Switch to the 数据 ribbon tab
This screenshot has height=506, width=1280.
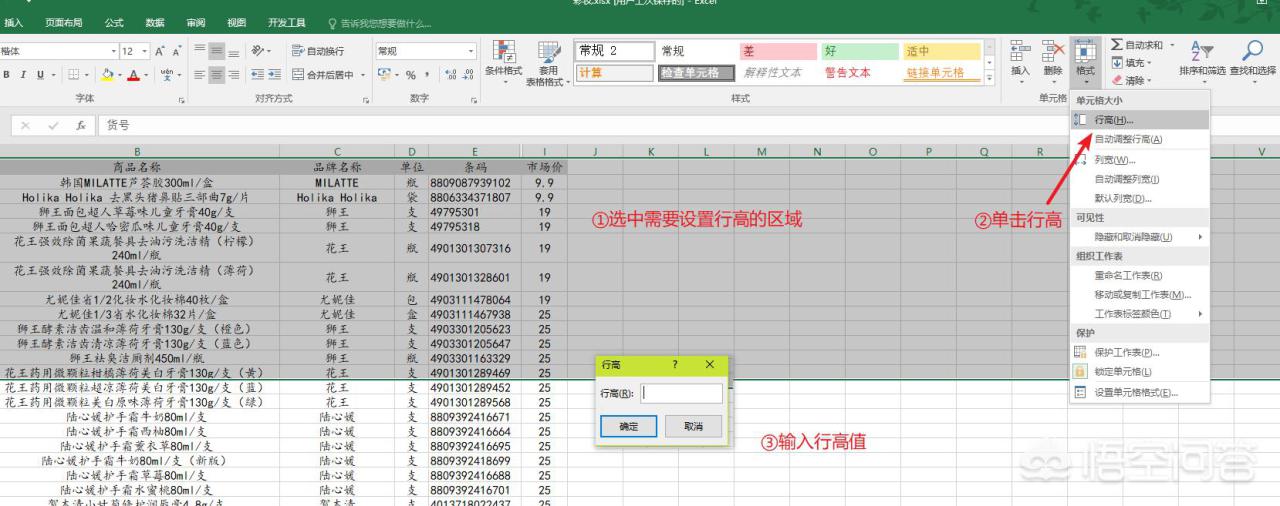[x=155, y=22]
